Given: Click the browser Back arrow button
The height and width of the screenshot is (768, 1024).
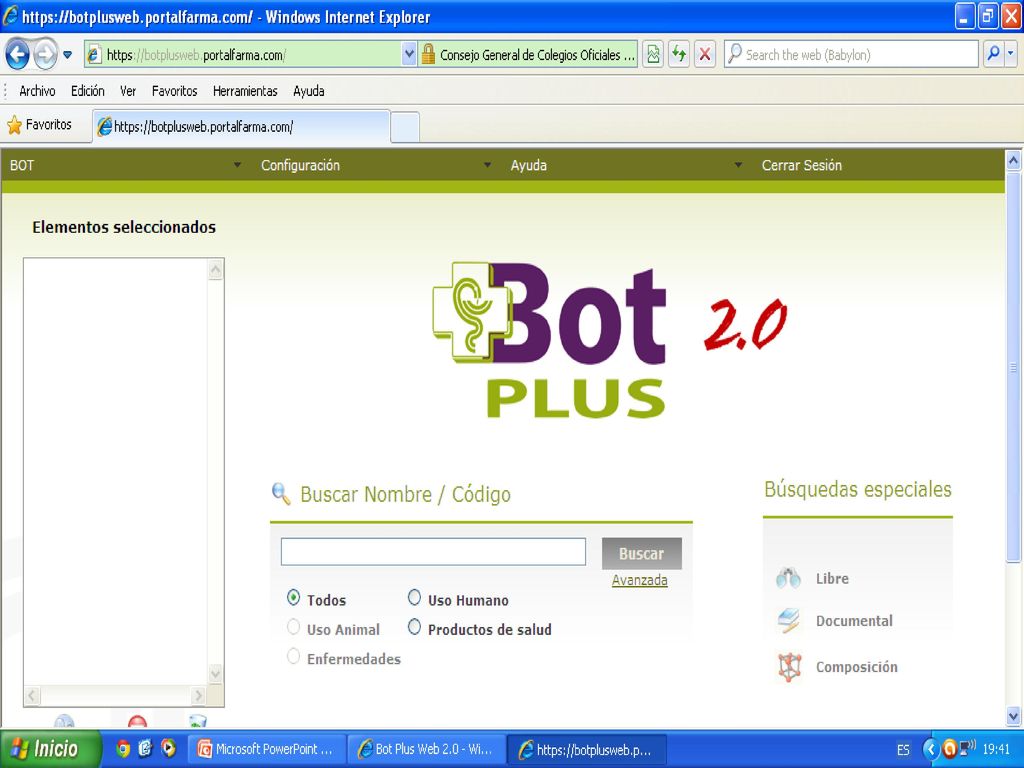Looking at the screenshot, I should point(18,54).
